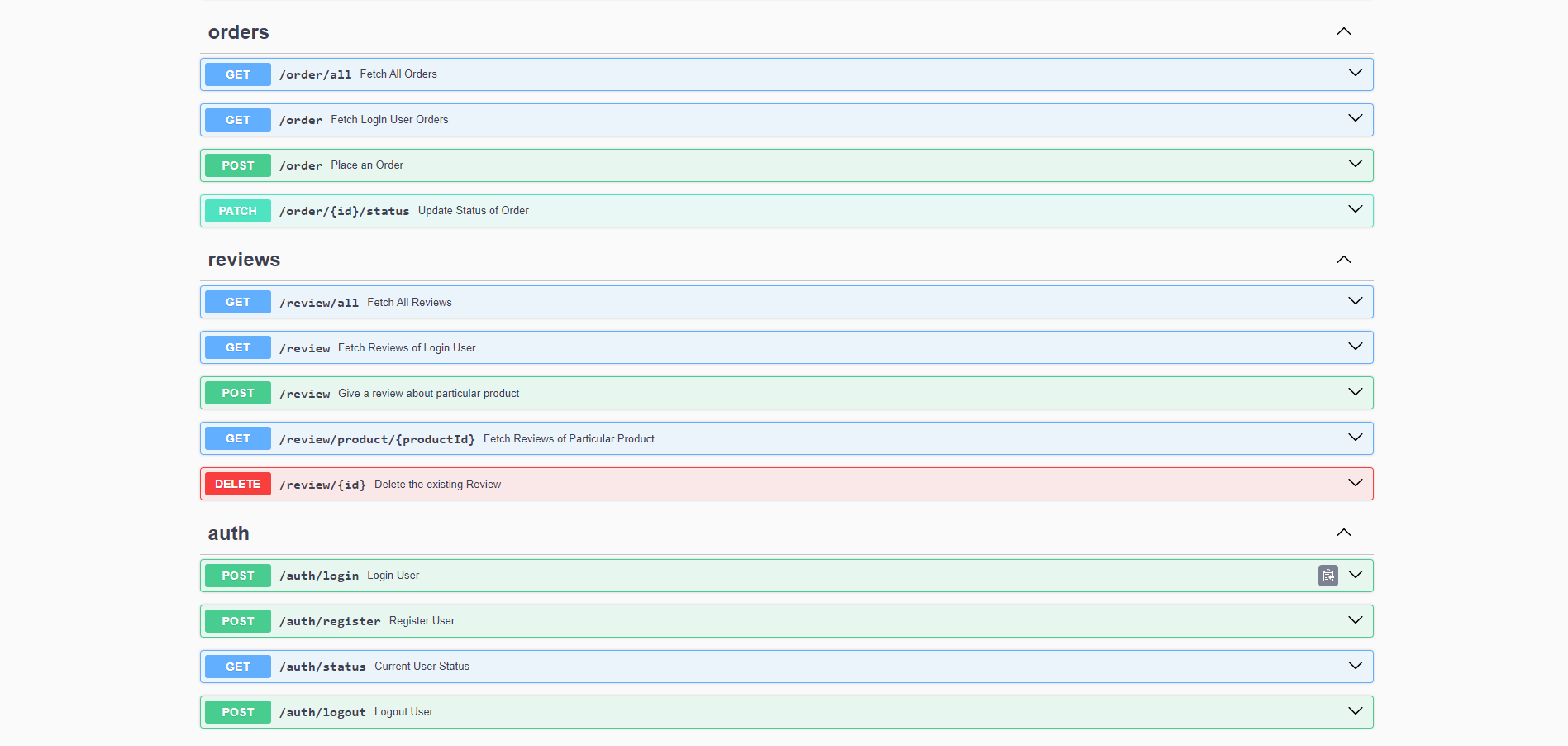Image resolution: width=1568 pixels, height=746 pixels.
Task: Select the /auth/register path text
Action: pos(330,621)
